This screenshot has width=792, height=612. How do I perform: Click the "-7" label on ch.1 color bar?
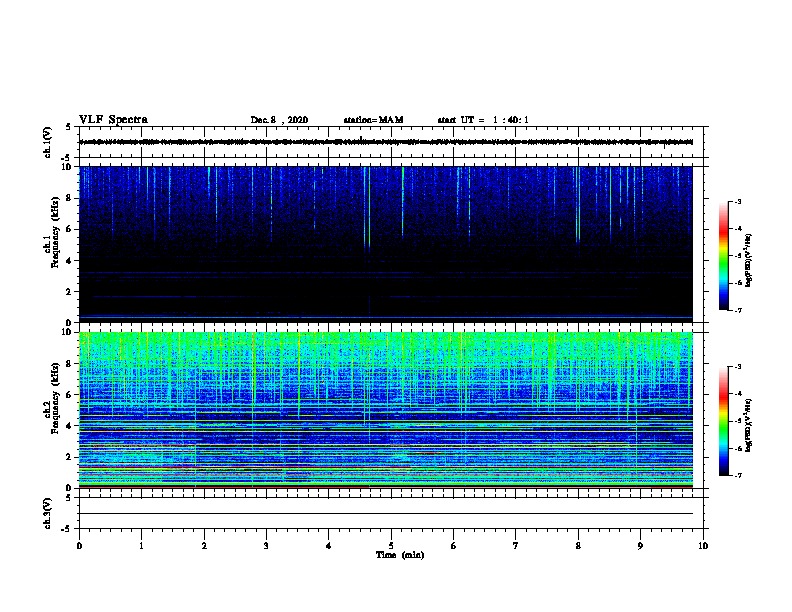click(x=738, y=310)
